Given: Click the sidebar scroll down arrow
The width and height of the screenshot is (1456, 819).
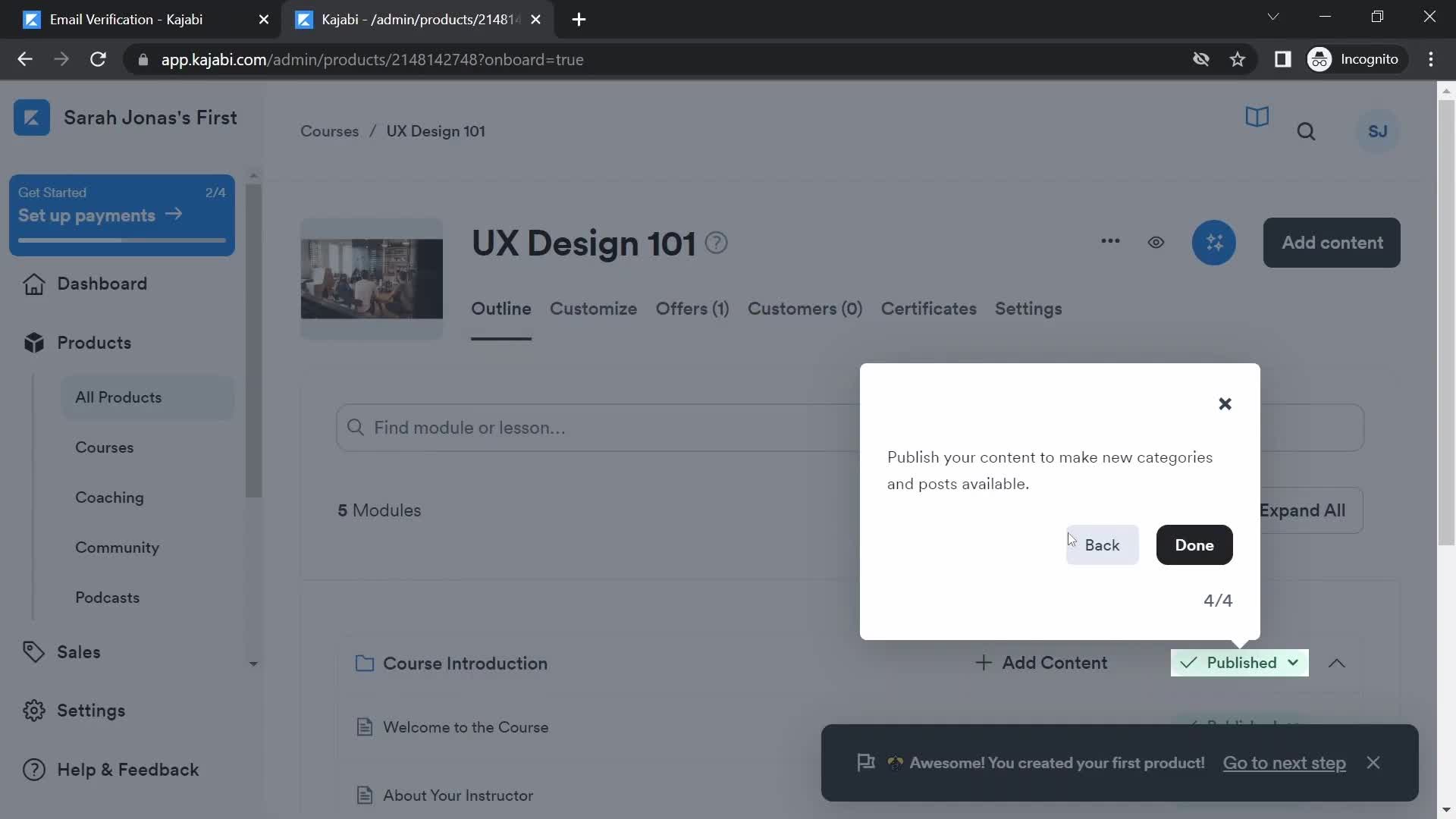Looking at the screenshot, I should (253, 664).
